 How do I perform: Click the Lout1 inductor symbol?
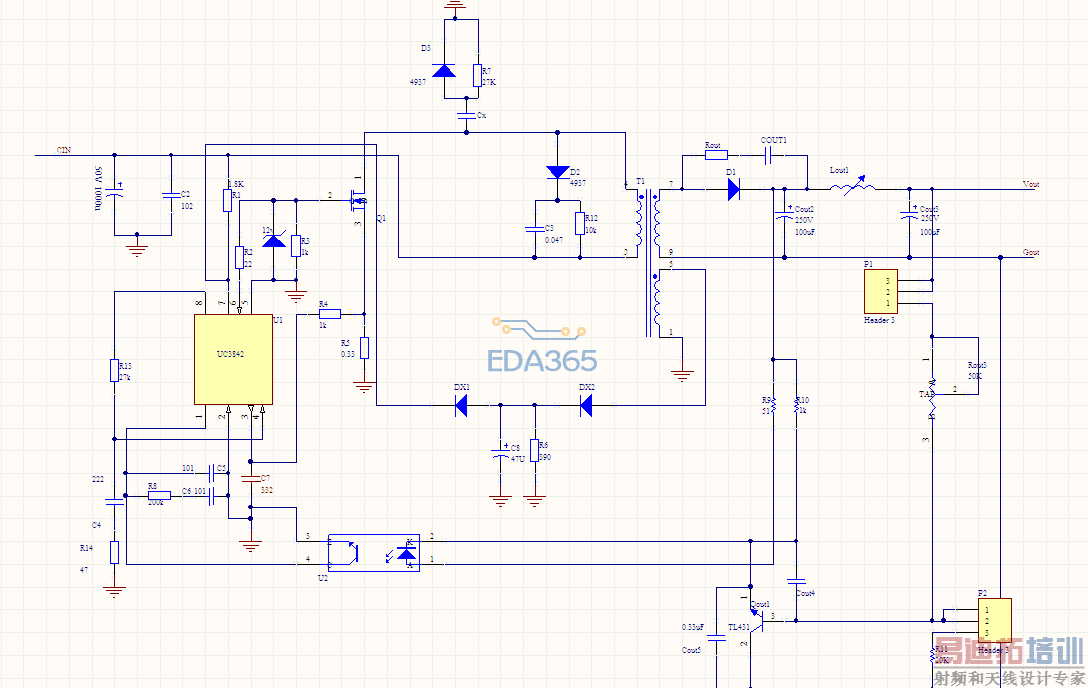pyautogui.click(x=853, y=186)
